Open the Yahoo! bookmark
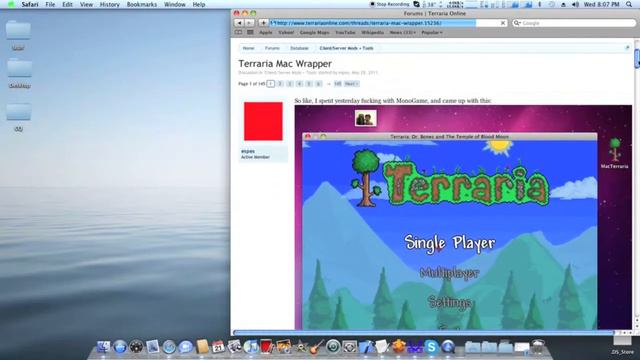 [x=286, y=32]
